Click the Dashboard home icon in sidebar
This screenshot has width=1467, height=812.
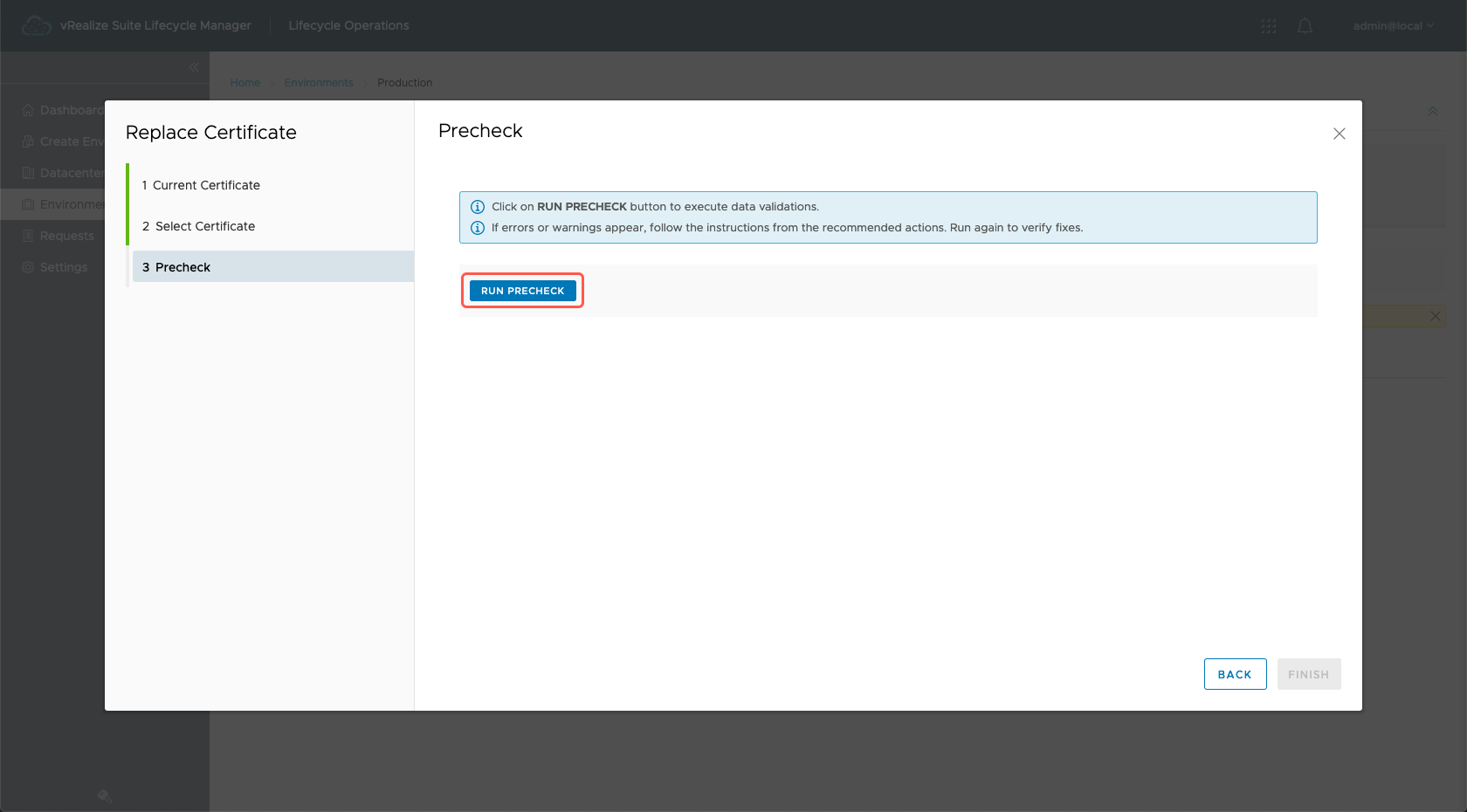28,110
